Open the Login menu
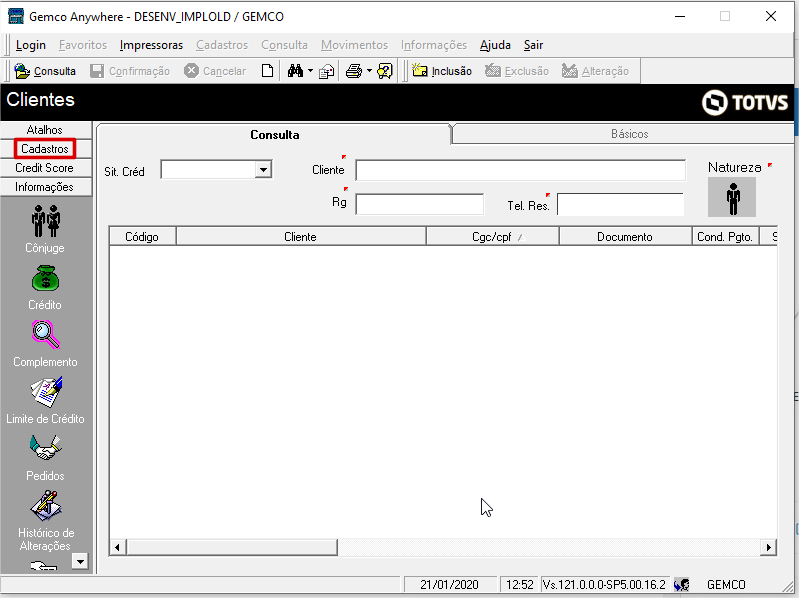Viewport: 799px width, 598px height. [31, 45]
